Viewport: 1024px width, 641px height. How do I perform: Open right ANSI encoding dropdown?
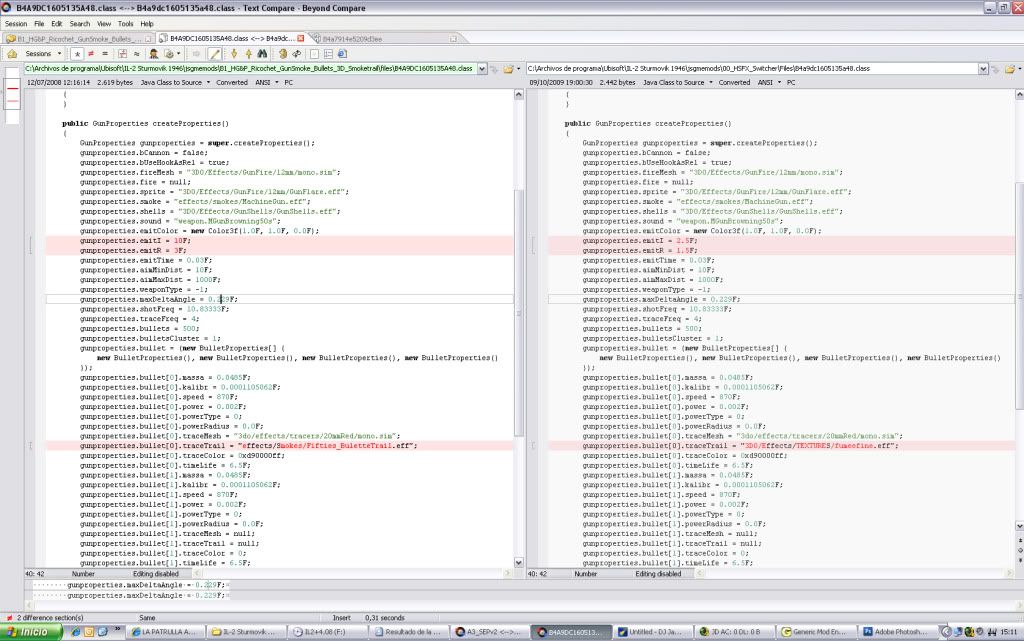pyautogui.click(x=769, y=82)
